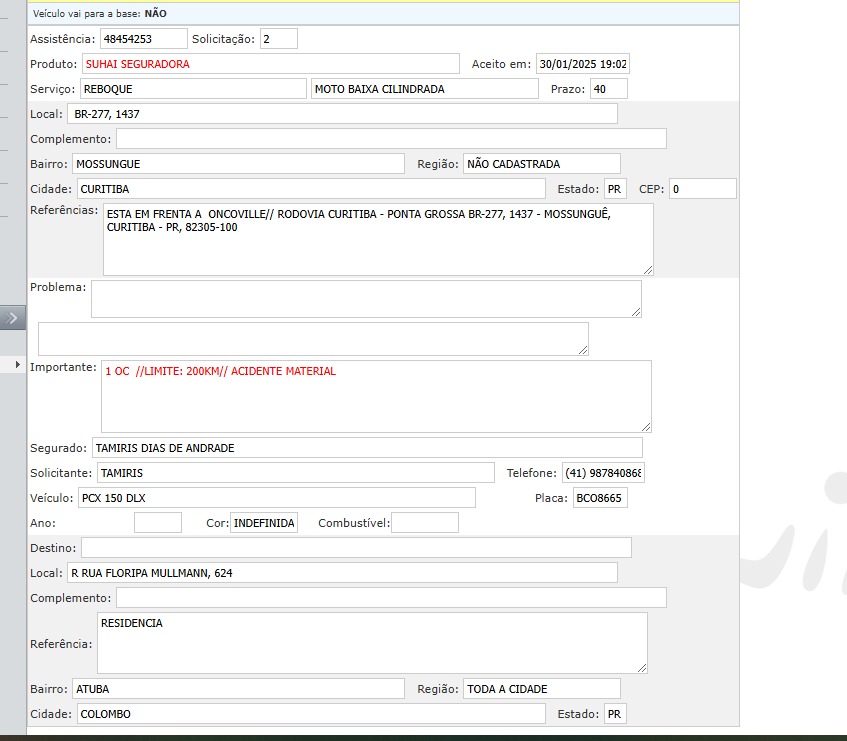847x741 pixels.
Task: Select the Placa field with BCO8665
Action: click(x=600, y=498)
